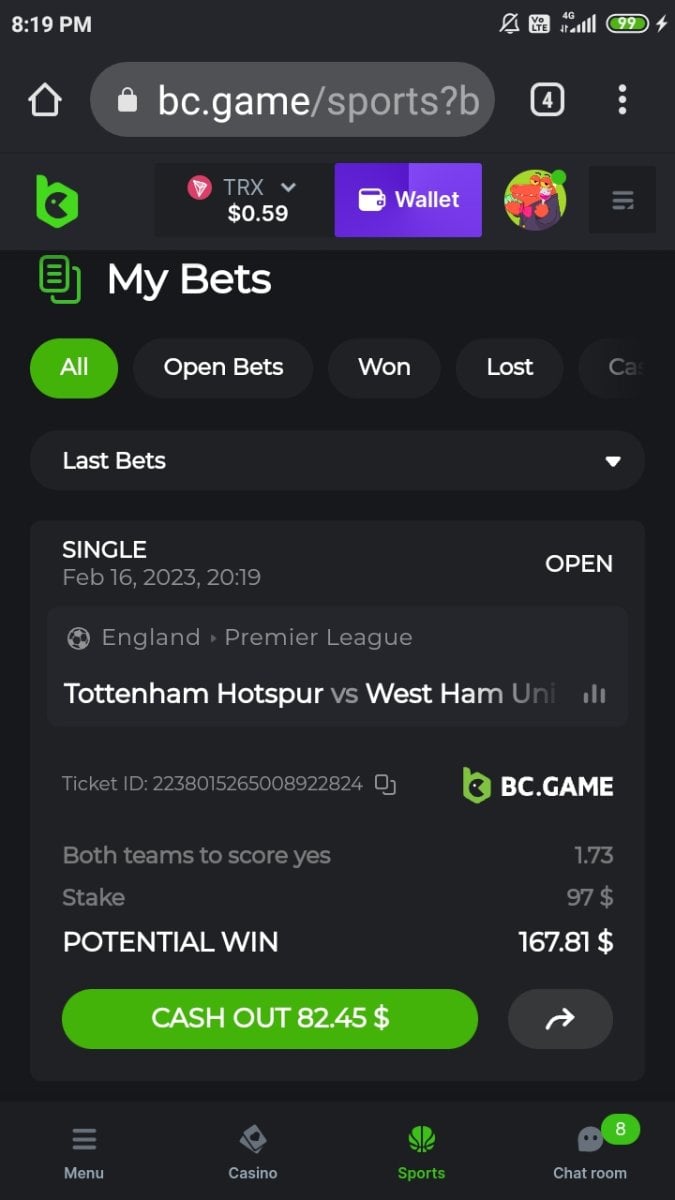Go to Casino in the bottom navigation
Image resolution: width=675 pixels, height=1200 pixels.
253,1151
